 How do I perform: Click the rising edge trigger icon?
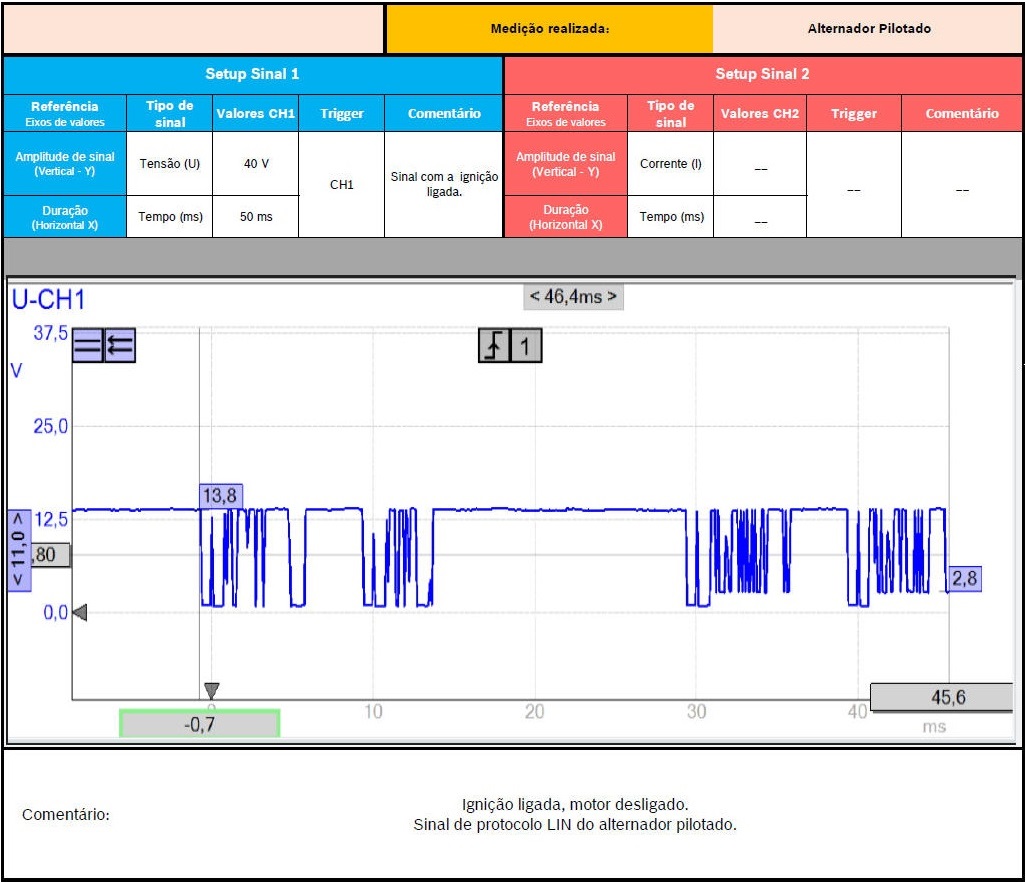pyautogui.click(x=494, y=347)
